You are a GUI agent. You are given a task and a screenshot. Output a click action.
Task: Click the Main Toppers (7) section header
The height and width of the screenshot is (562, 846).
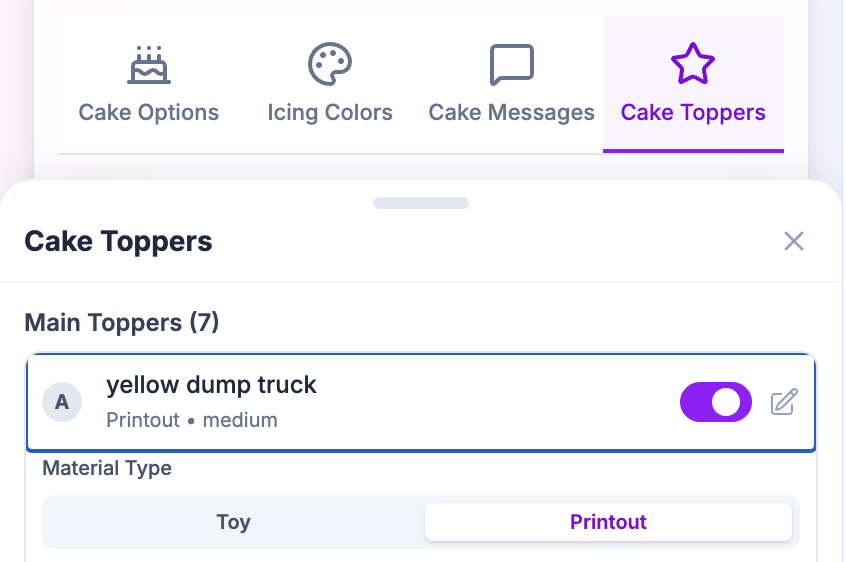click(x=121, y=322)
